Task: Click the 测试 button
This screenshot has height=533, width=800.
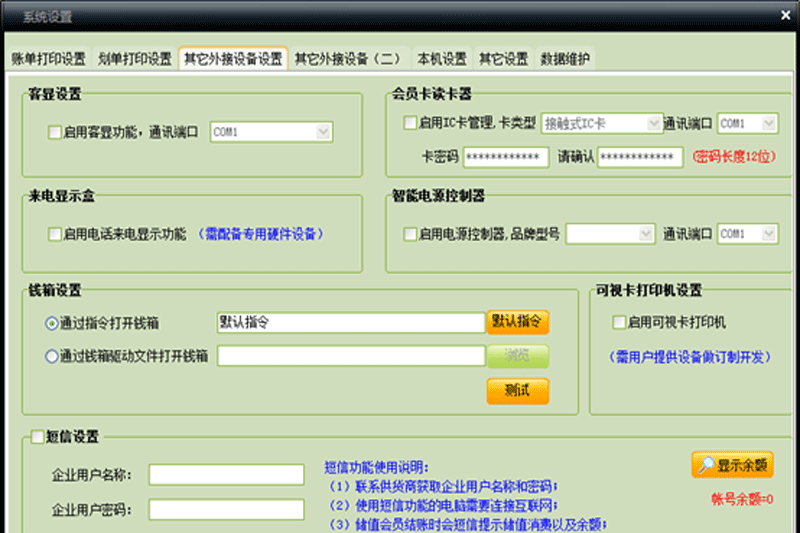Action: [x=517, y=391]
